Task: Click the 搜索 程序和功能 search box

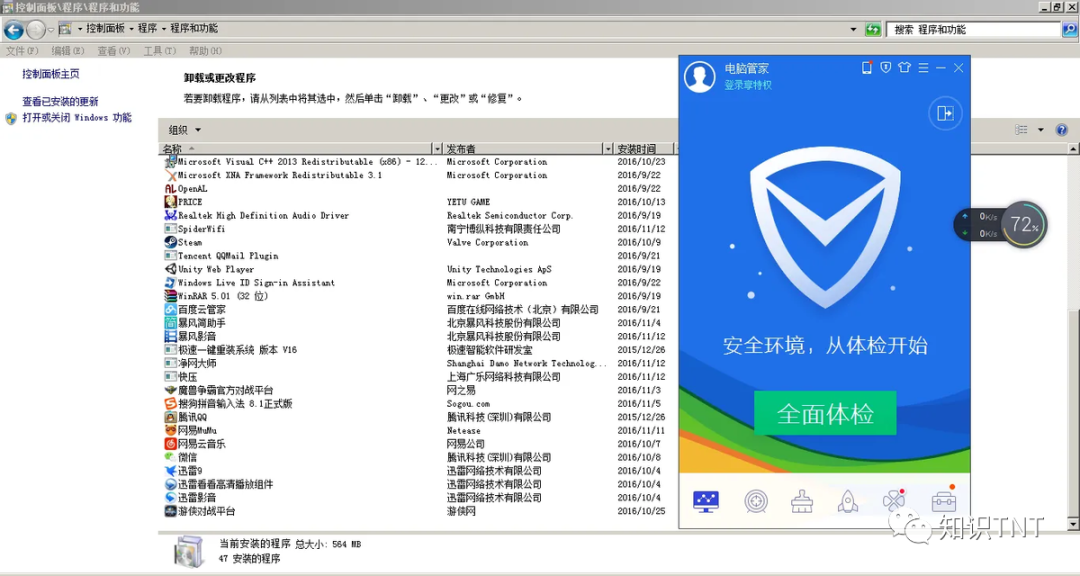Action: (x=973, y=29)
